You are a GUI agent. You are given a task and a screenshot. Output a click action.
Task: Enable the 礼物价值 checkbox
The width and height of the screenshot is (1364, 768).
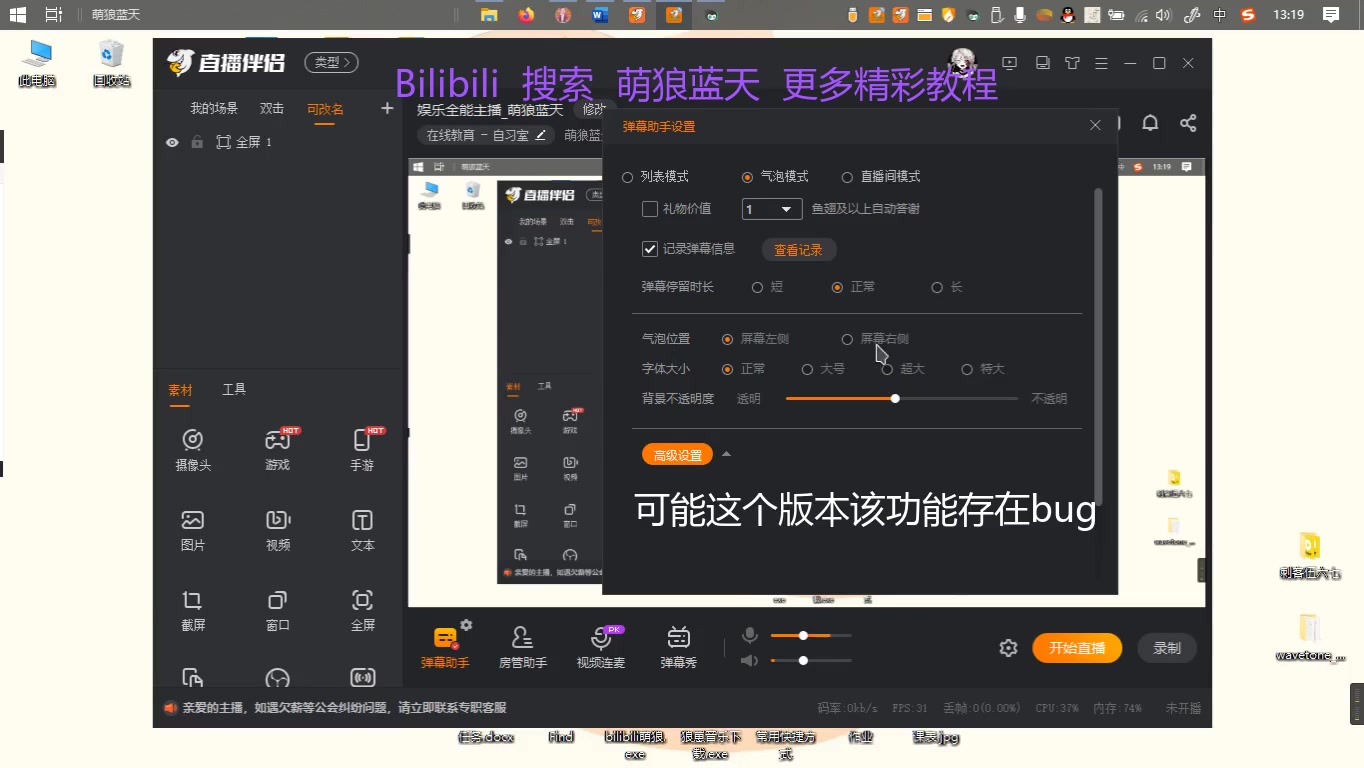point(650,209)
